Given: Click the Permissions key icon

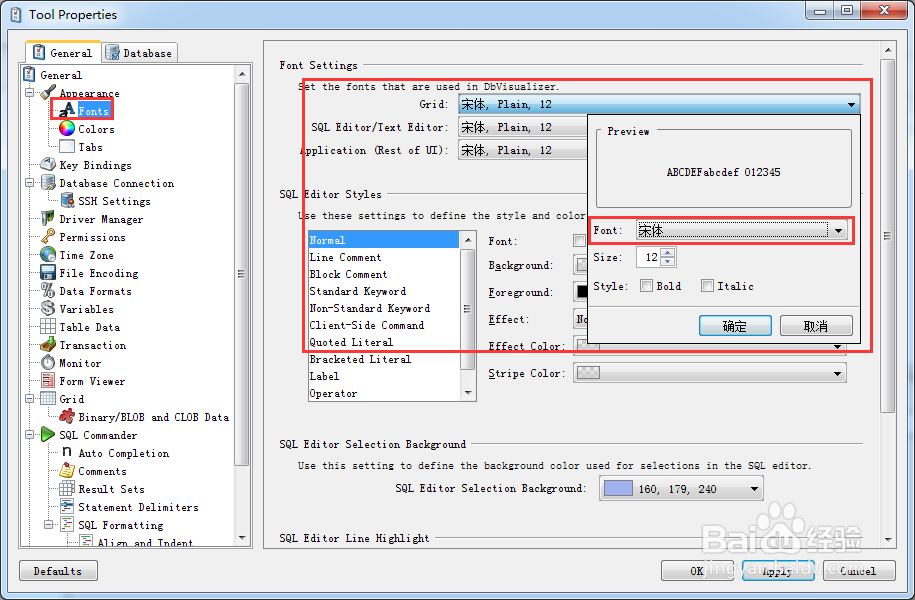Looking at the screenshot, I should click(x=48, y=236).
